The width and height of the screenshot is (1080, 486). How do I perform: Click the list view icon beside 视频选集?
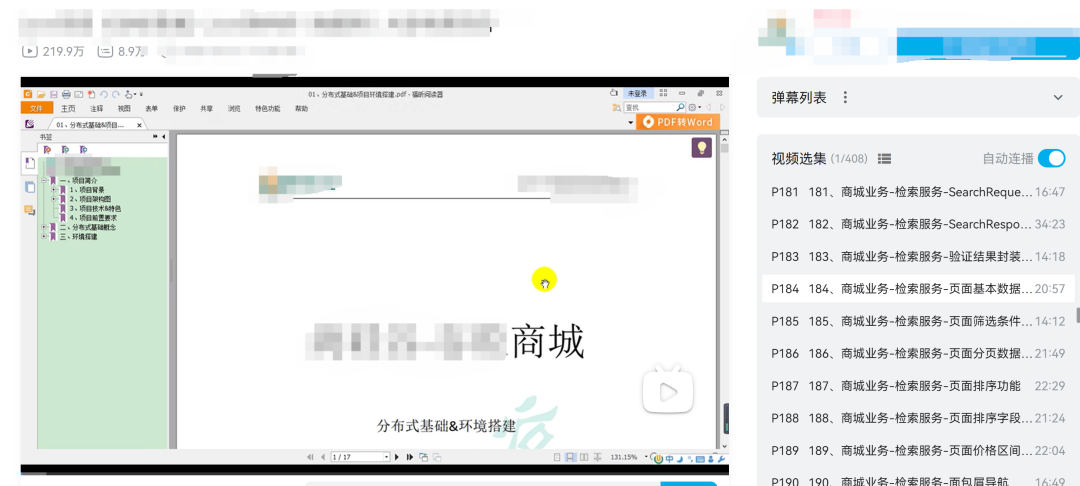click(x=885, y=159)
